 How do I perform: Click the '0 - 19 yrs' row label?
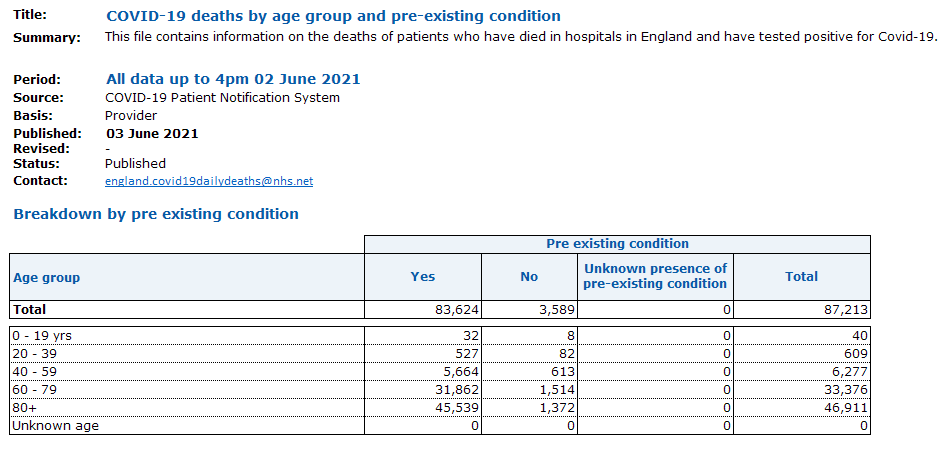[186, 336]
